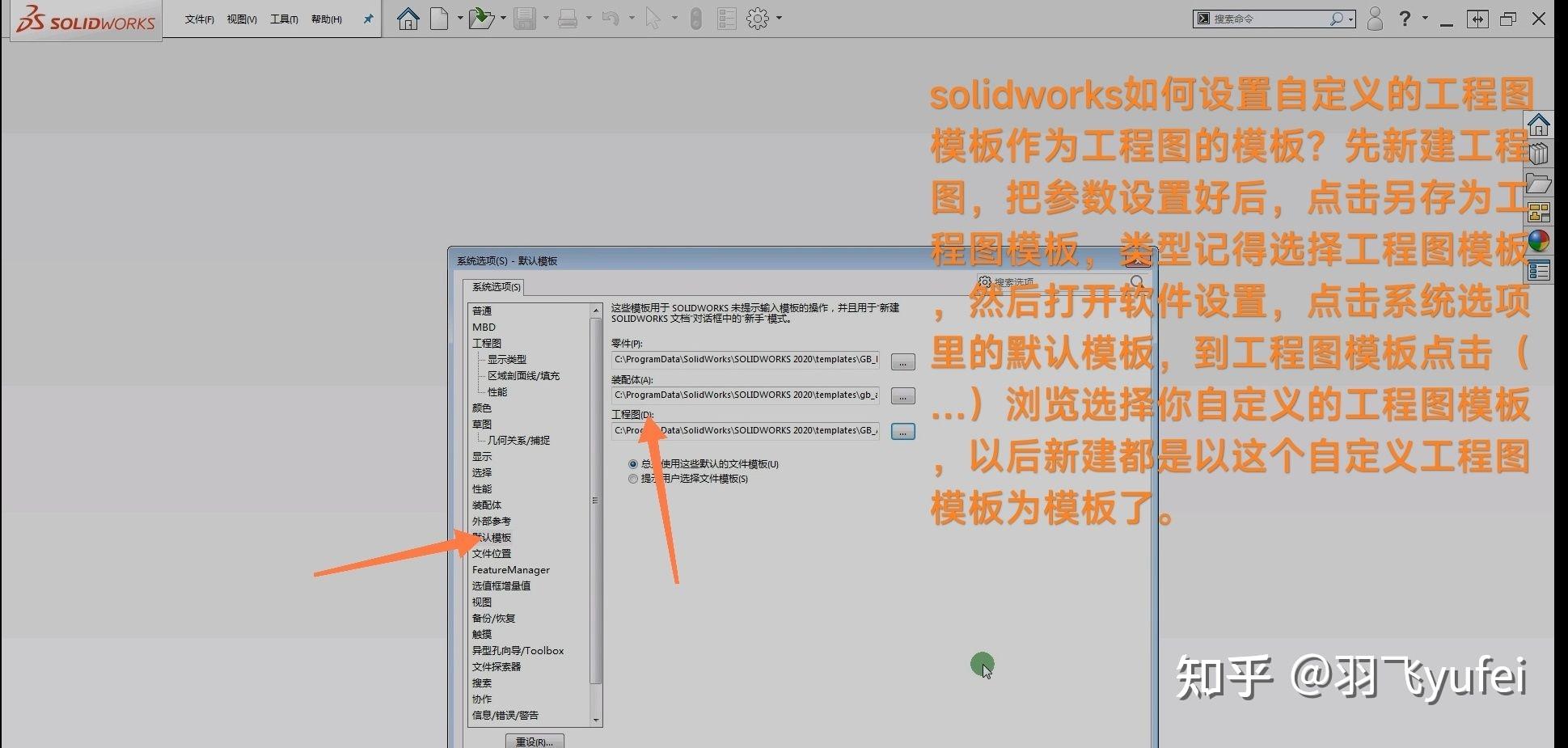Expand the Save dropdown arrow
The width and height of the screenshot is (1568, 748).
[546, 19]
